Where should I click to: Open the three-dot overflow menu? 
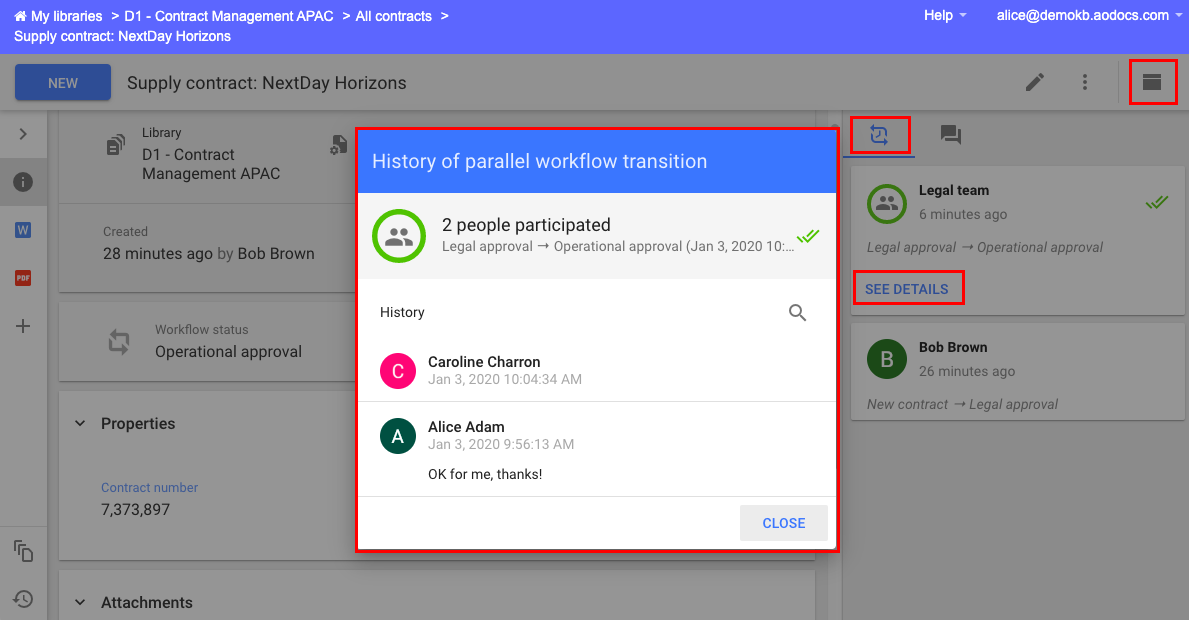tap(1085, 82)
